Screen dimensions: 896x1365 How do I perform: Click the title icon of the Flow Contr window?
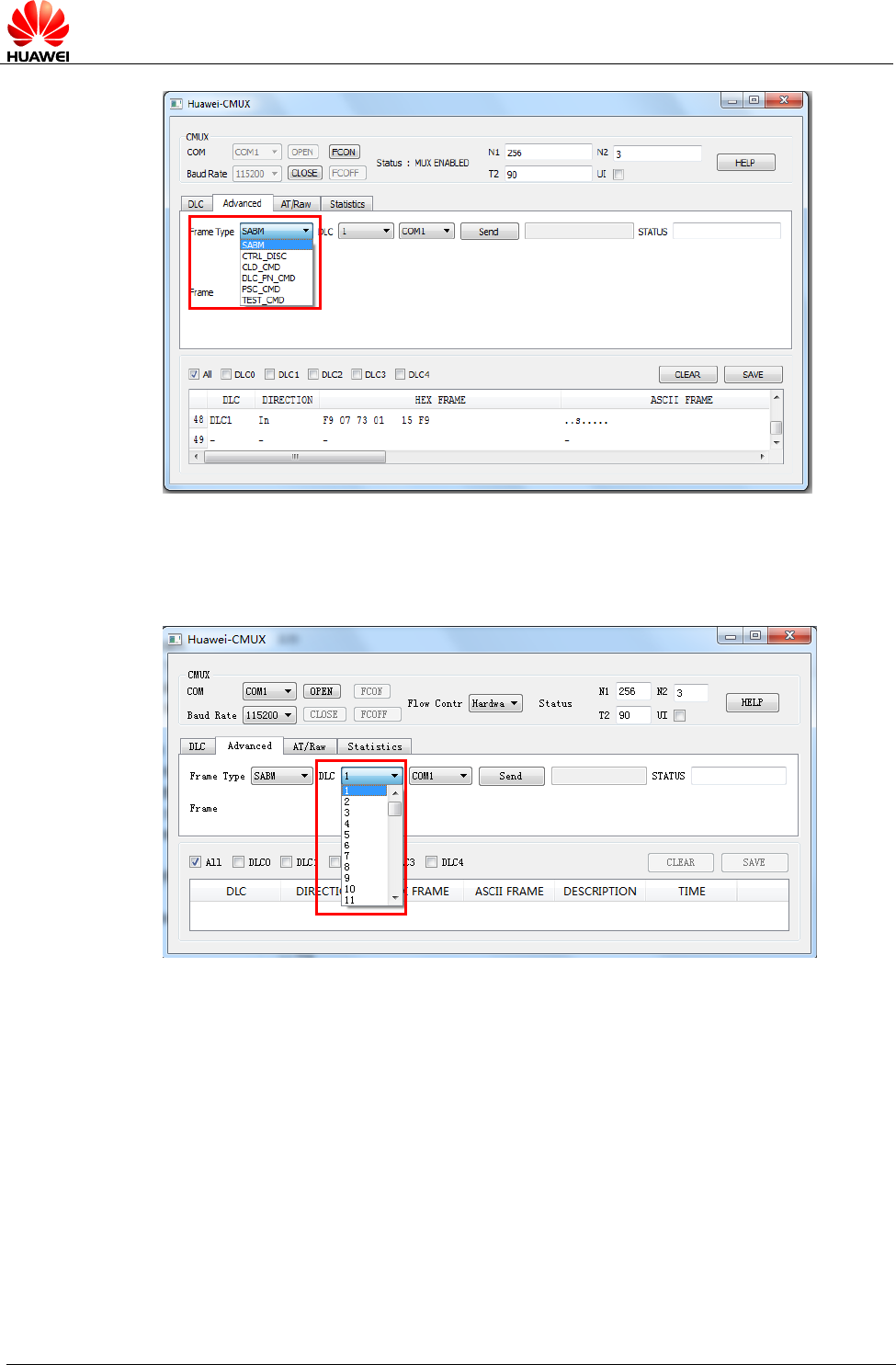coord(176,640)
